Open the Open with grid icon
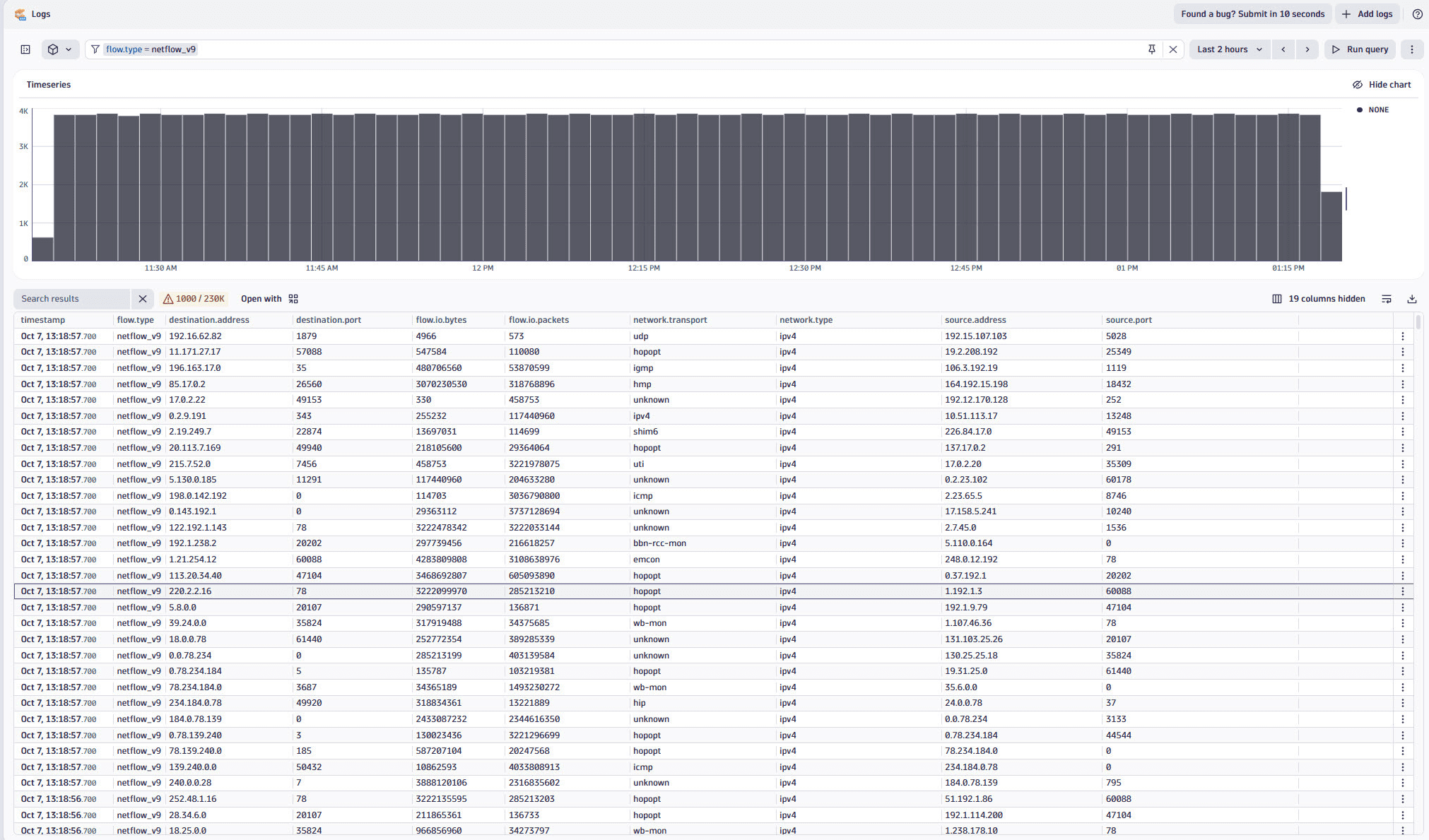The height and width of the screenshot is (840, 1429). click(293, 298)
